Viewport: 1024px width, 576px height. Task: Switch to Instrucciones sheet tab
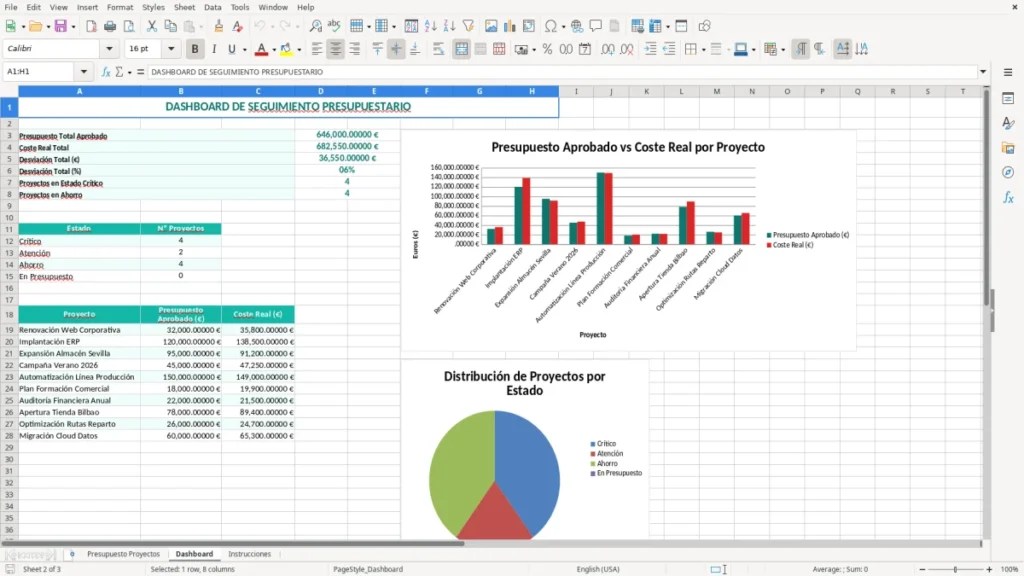pos(249,554)
